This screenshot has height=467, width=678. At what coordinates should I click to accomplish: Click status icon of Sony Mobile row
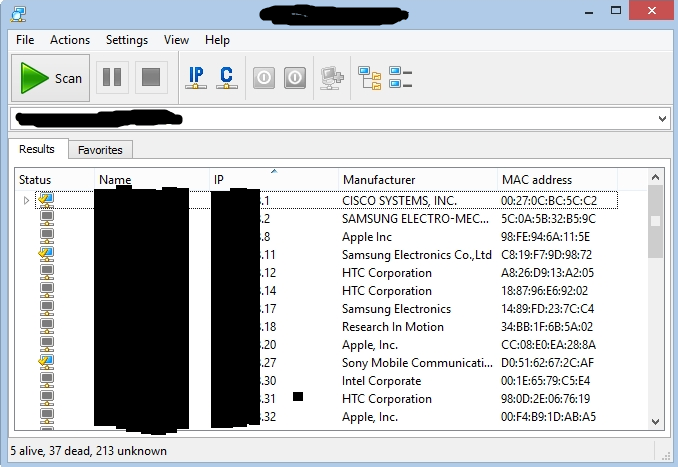click(46, 362)
